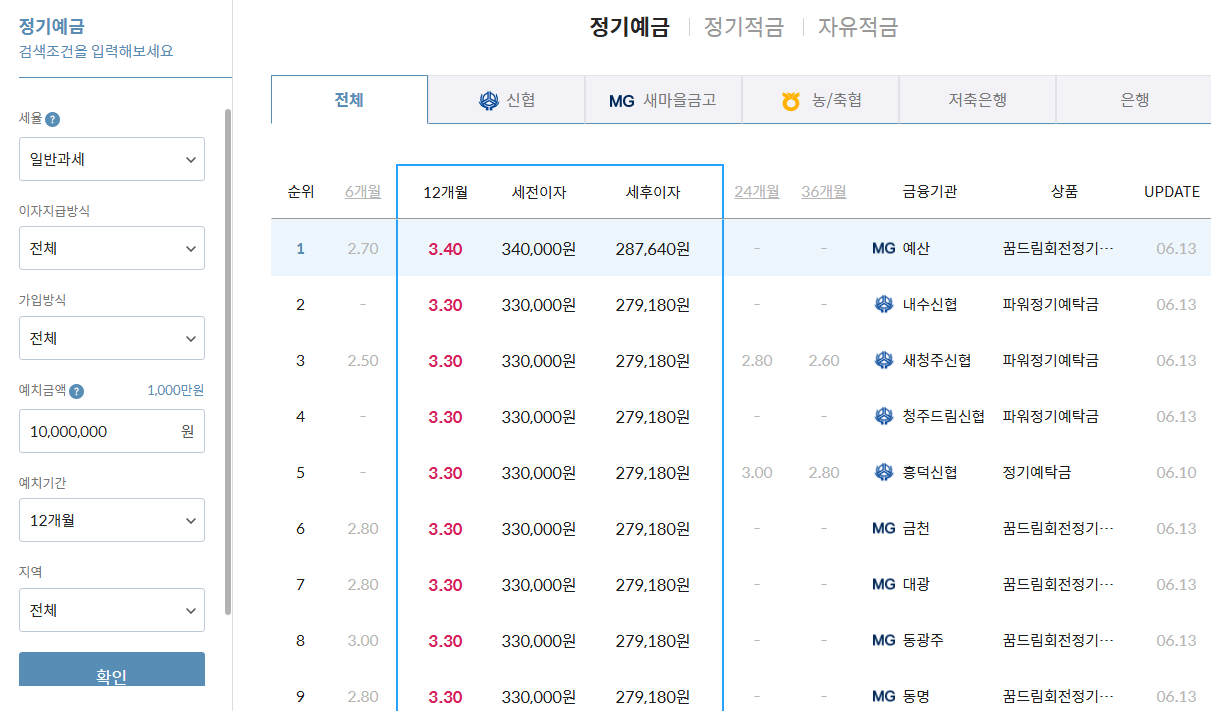The image size is (1211, 711).
Task: Click 대광 institution name
Action: click(916, 584)
